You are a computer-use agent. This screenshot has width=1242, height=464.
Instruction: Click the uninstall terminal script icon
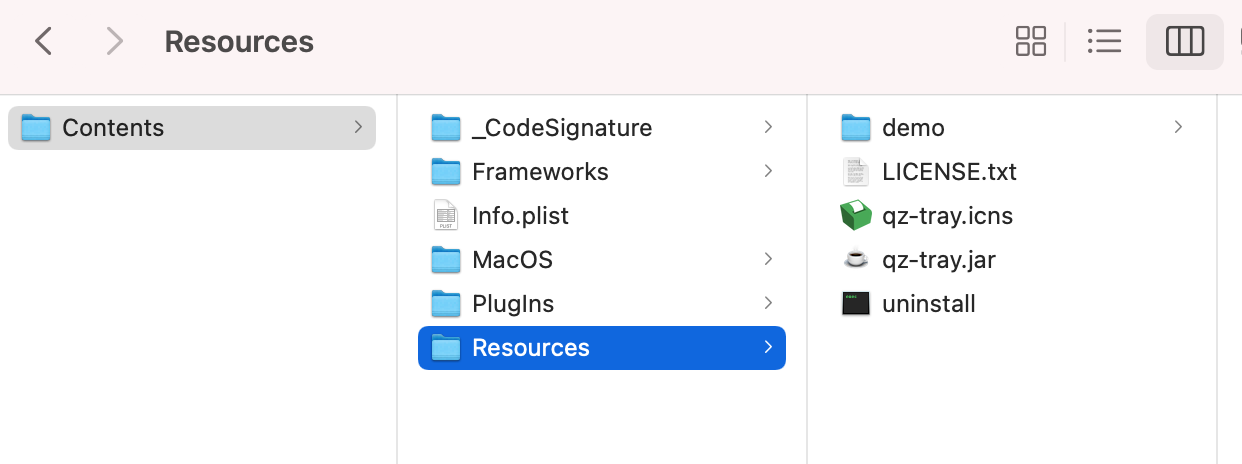[x=856, y=304]
